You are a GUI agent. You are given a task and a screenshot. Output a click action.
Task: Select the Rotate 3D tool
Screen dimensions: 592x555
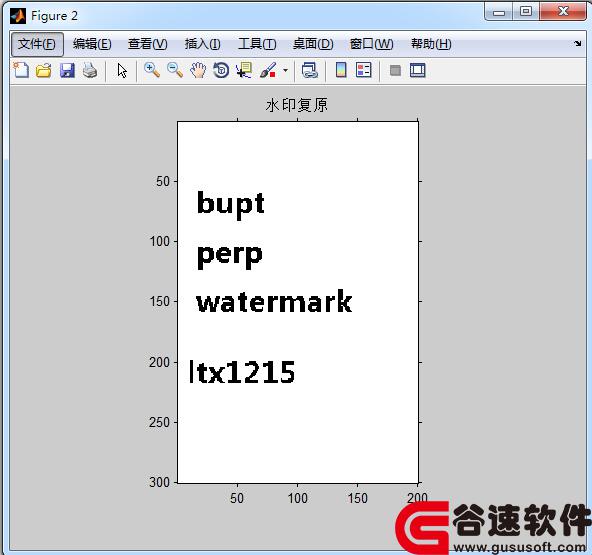[221, 70]
